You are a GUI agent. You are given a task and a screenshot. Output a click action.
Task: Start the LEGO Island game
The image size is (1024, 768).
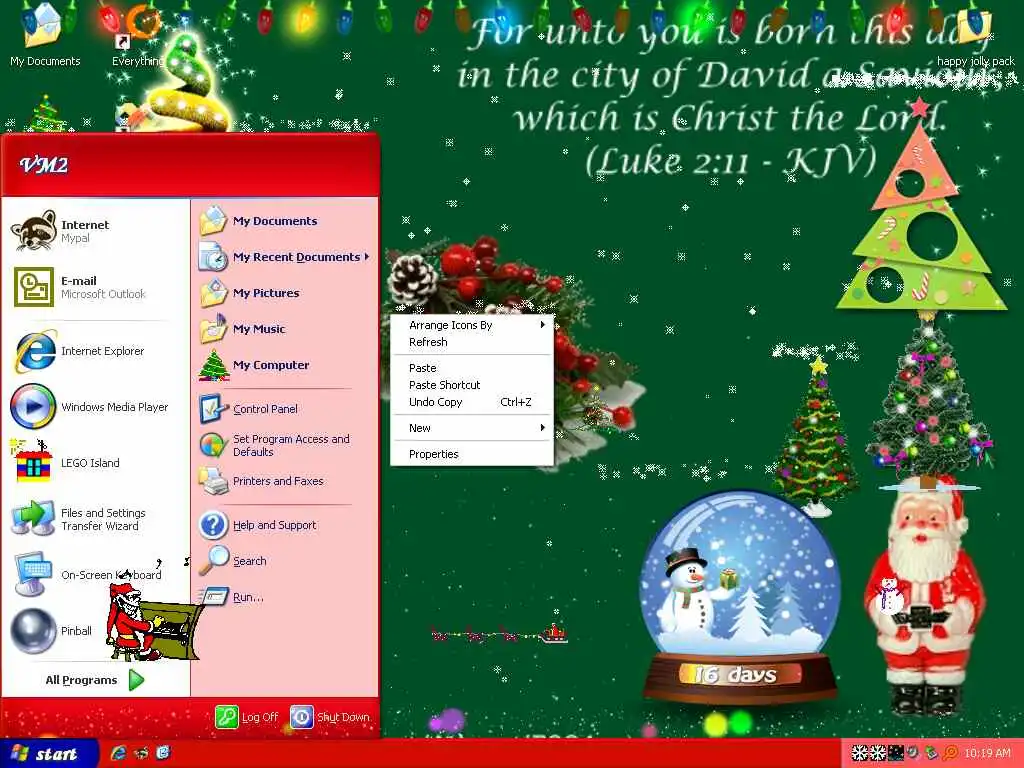(x=95, y=463)
